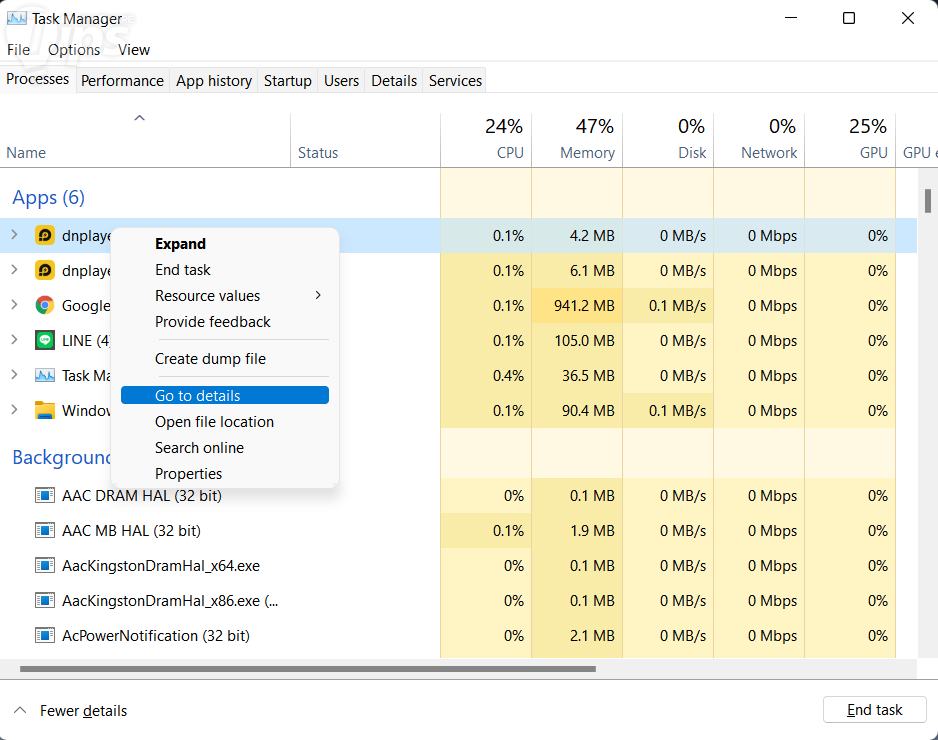
Task: Click the Windows Explorer folder icon
Action: click(44, 411)
